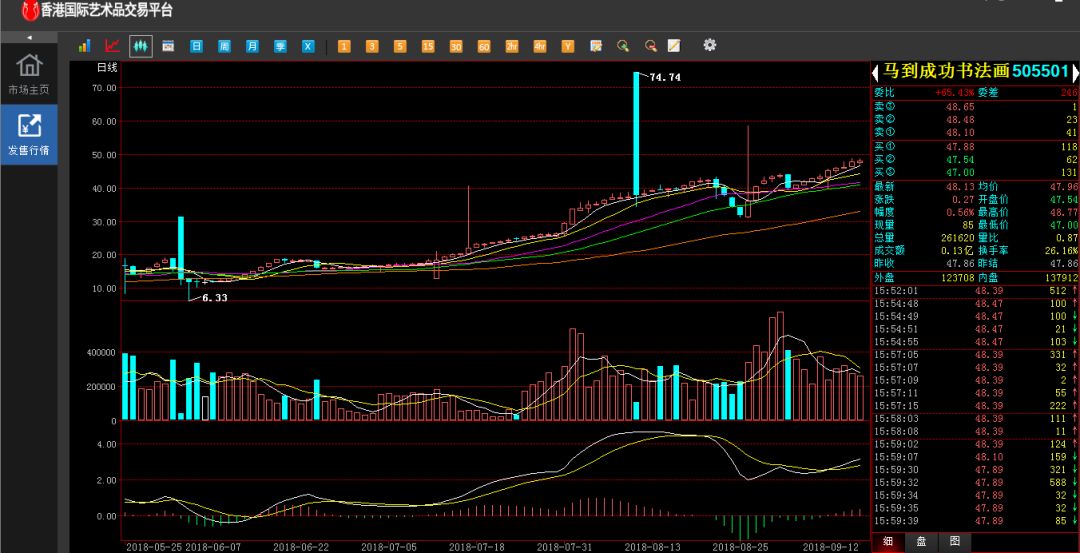Select the 卖② 48.48 ask row
Viewport: 1080px width, 553px height.
pos(975,119)
